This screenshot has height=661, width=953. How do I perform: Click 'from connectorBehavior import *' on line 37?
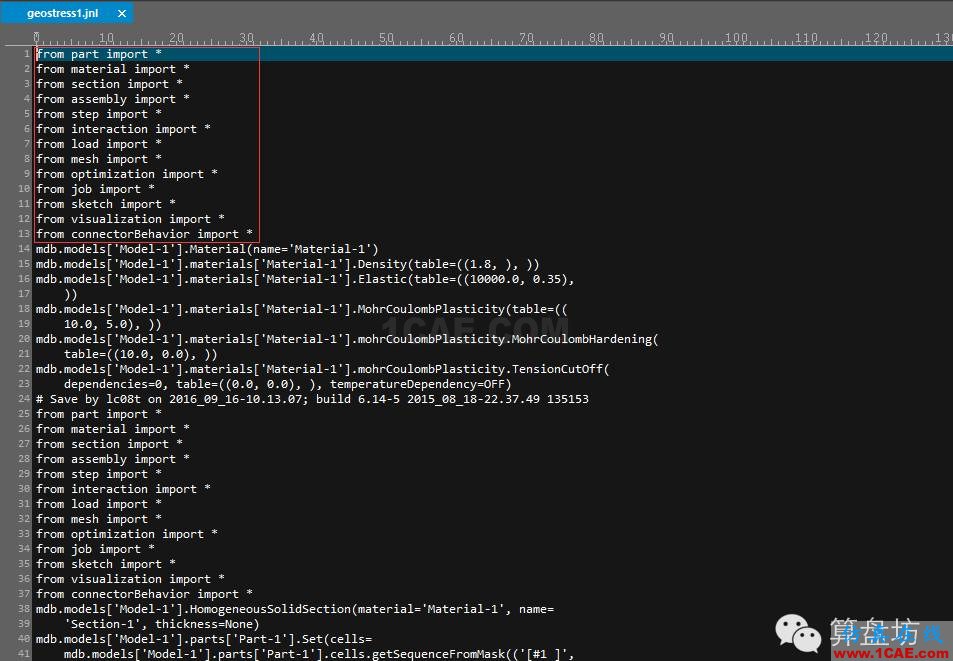[x=144, y=594]
